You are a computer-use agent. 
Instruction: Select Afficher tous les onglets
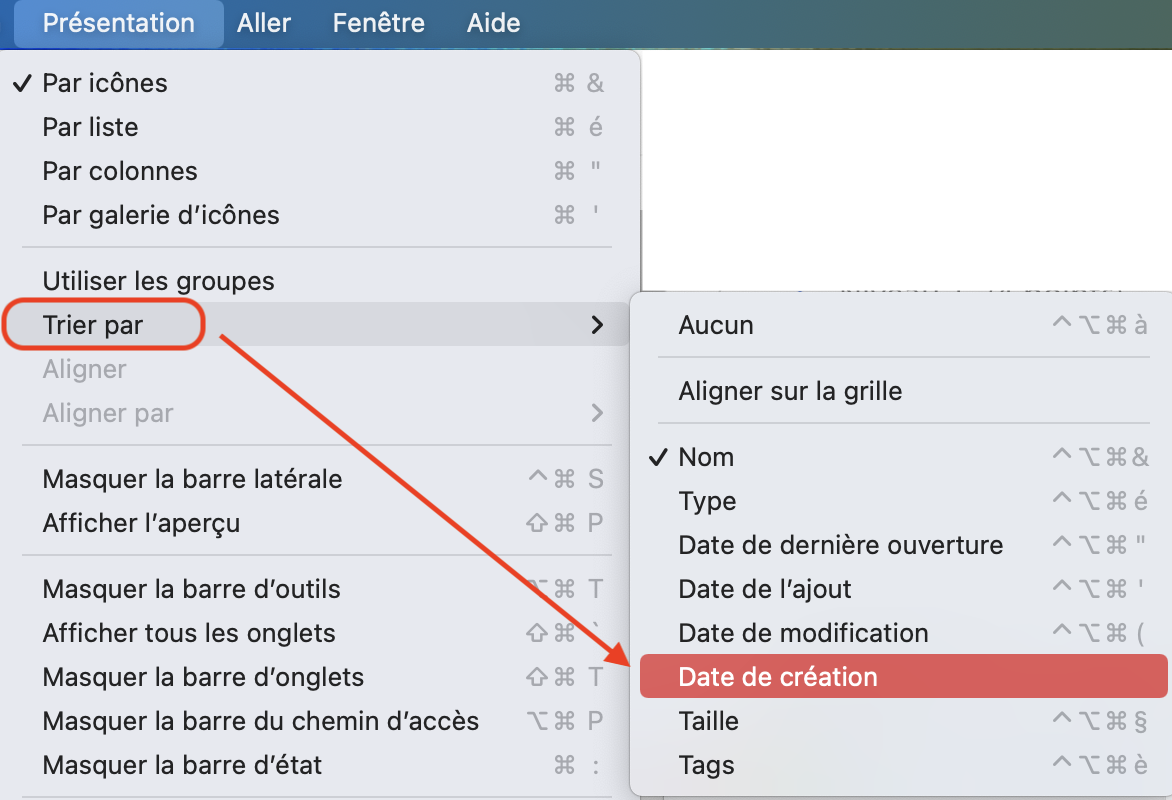tap(189, 633)
